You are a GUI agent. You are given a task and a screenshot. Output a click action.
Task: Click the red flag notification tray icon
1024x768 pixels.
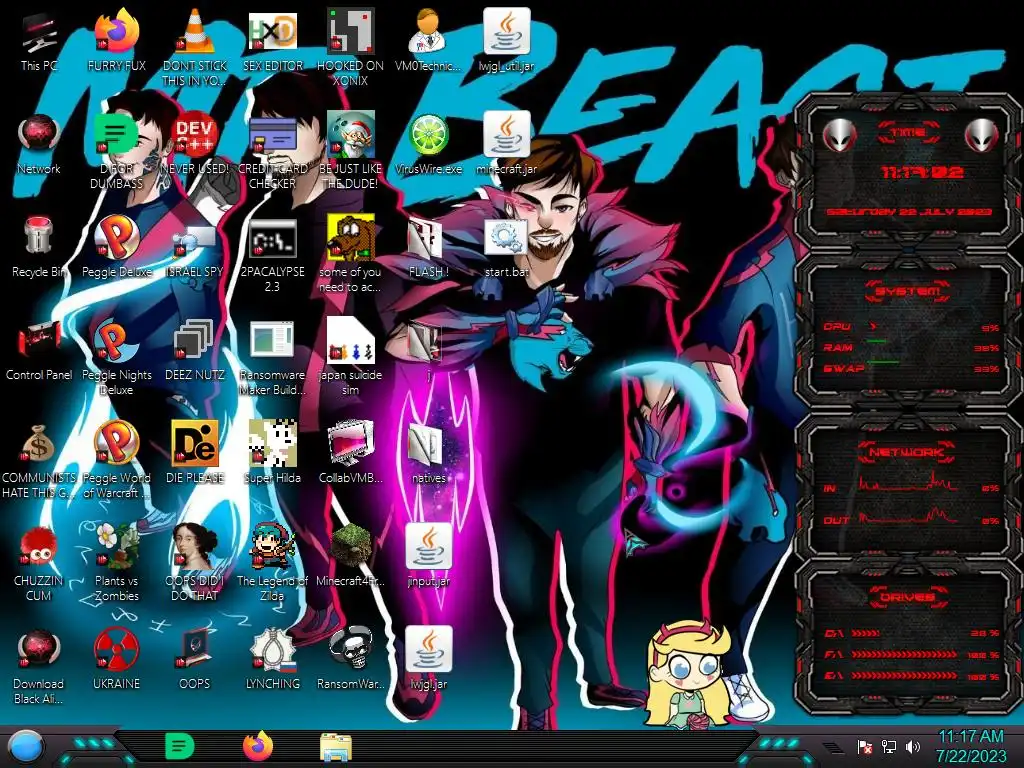pyautogui.click(x=865, y=746)
